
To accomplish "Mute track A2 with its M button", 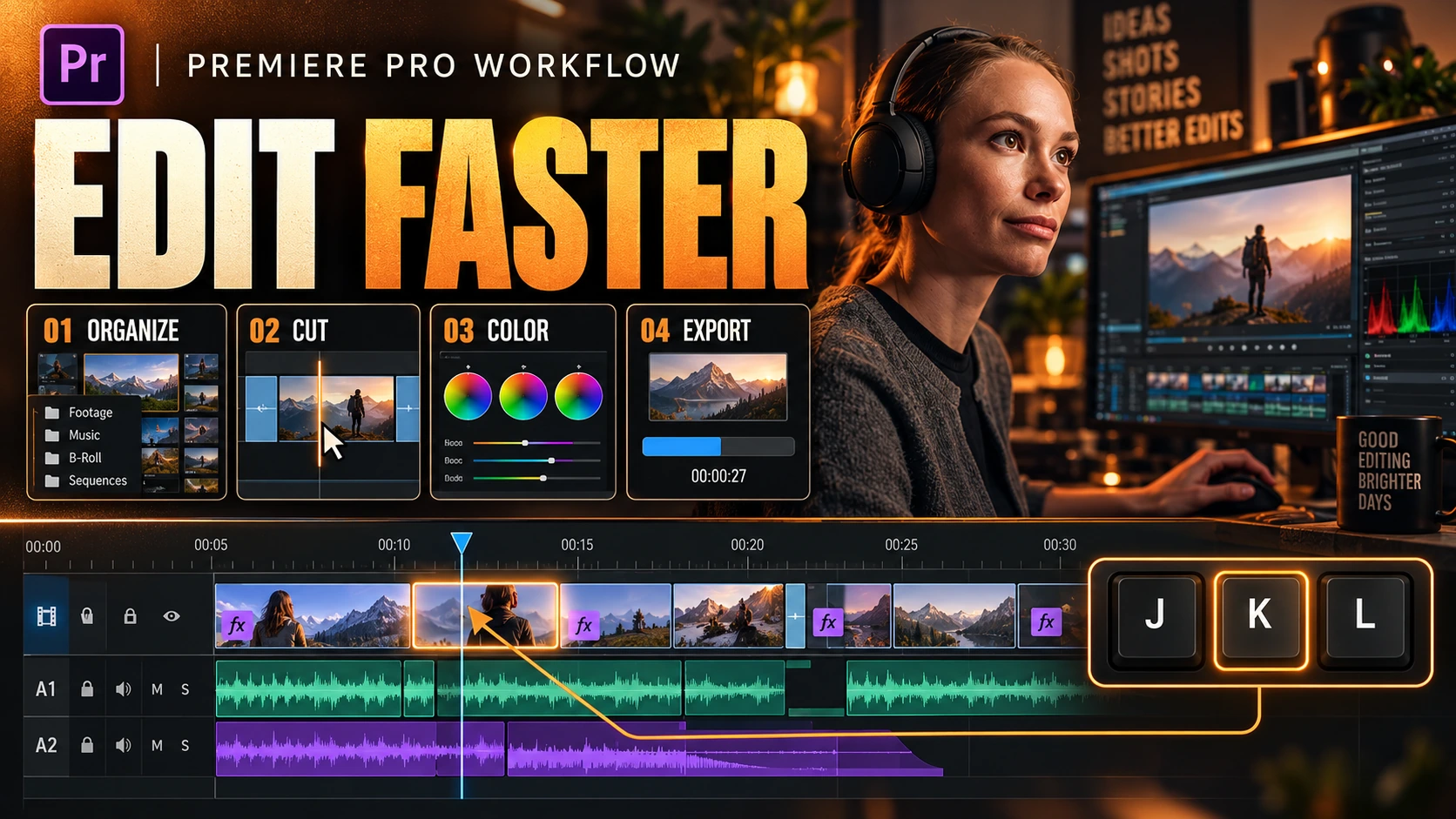I will click(x=157, y=745).
